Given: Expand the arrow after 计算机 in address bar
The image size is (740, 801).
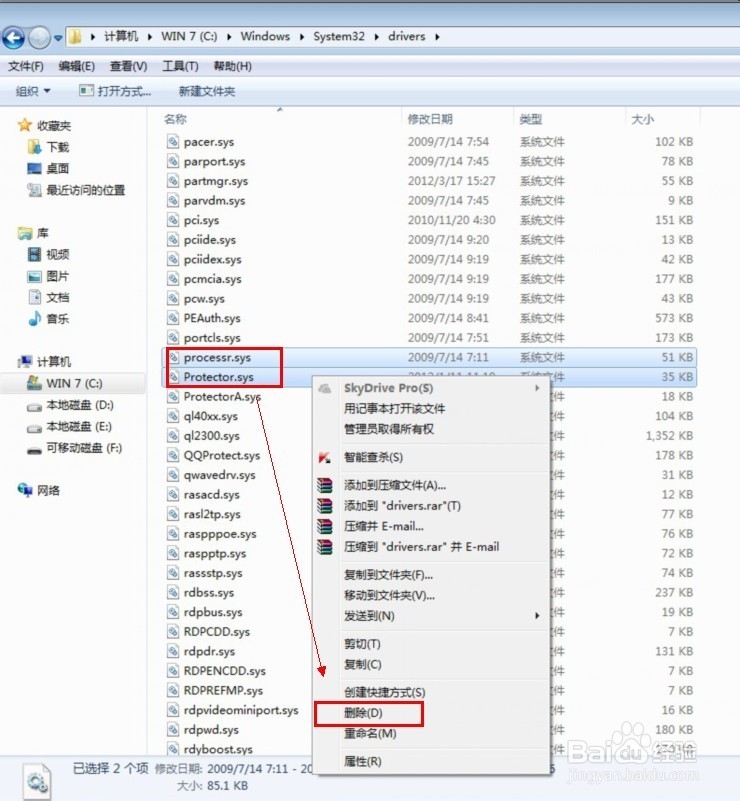Looking at the screenshot, I should [150, 37].
